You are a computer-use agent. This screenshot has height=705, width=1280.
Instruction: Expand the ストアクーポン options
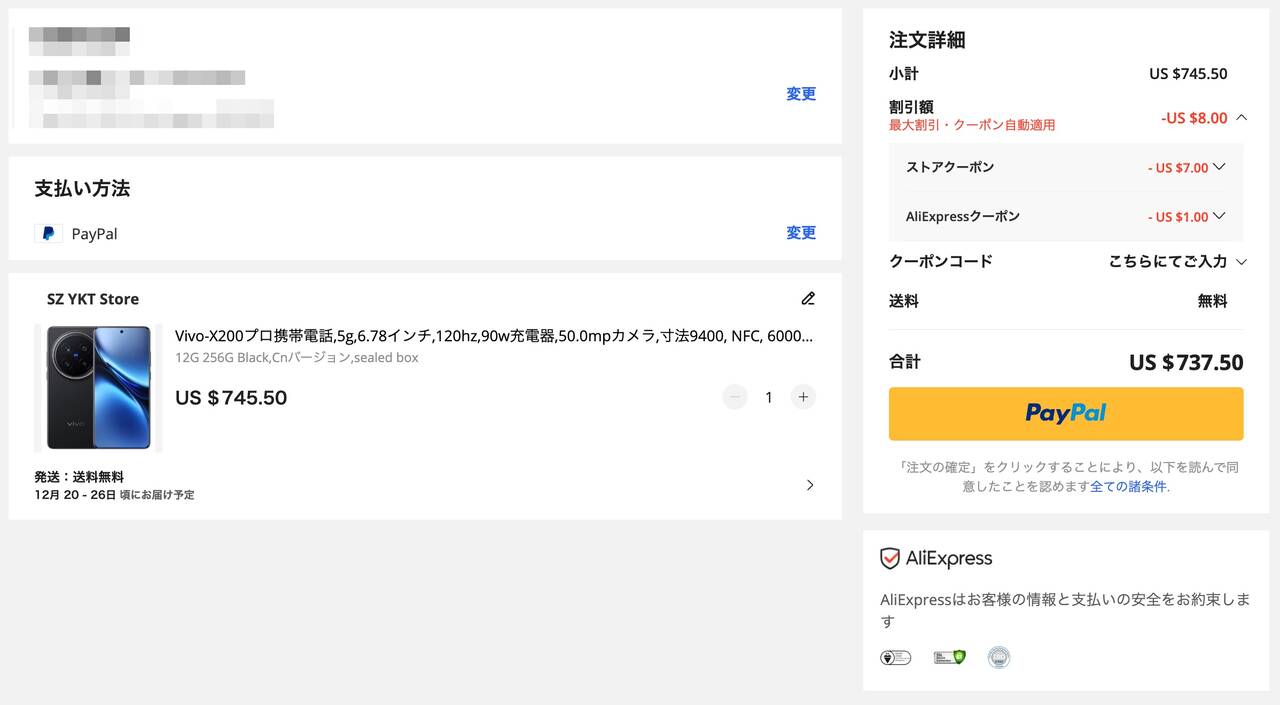1218,167
